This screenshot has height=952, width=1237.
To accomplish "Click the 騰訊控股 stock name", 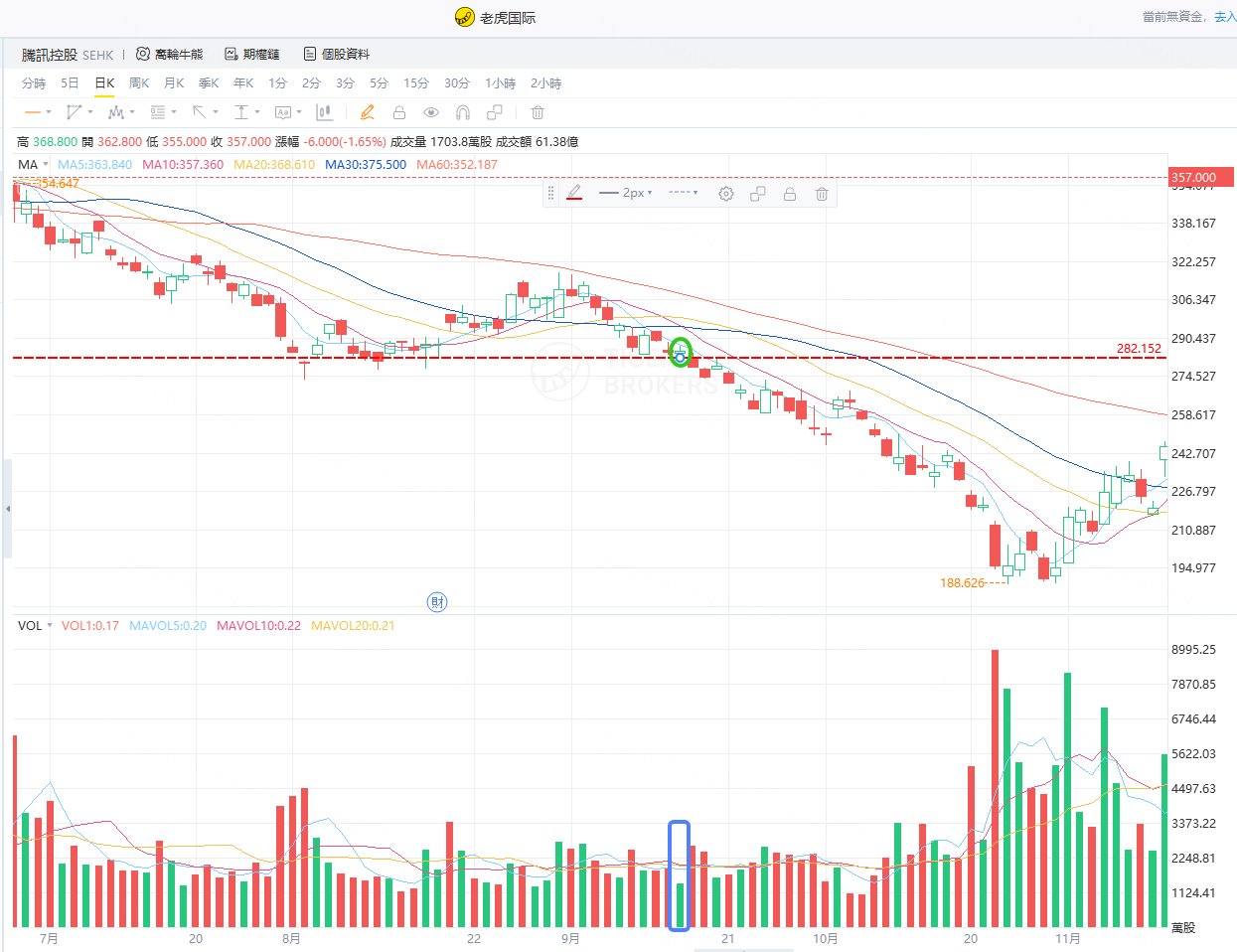I will click(50, 55).
